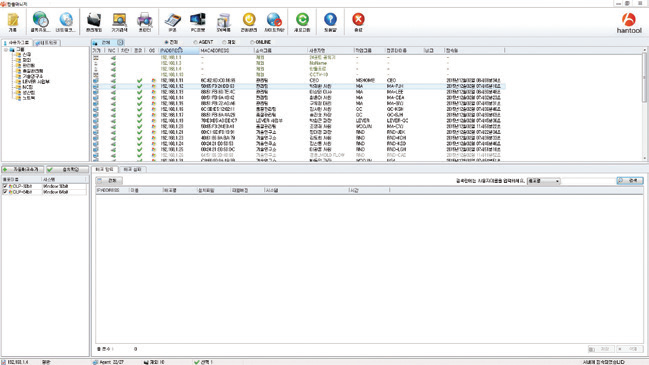Select the radio button between AGENT and ONLINE
The image size is (649, 365).
pos(224,42)
